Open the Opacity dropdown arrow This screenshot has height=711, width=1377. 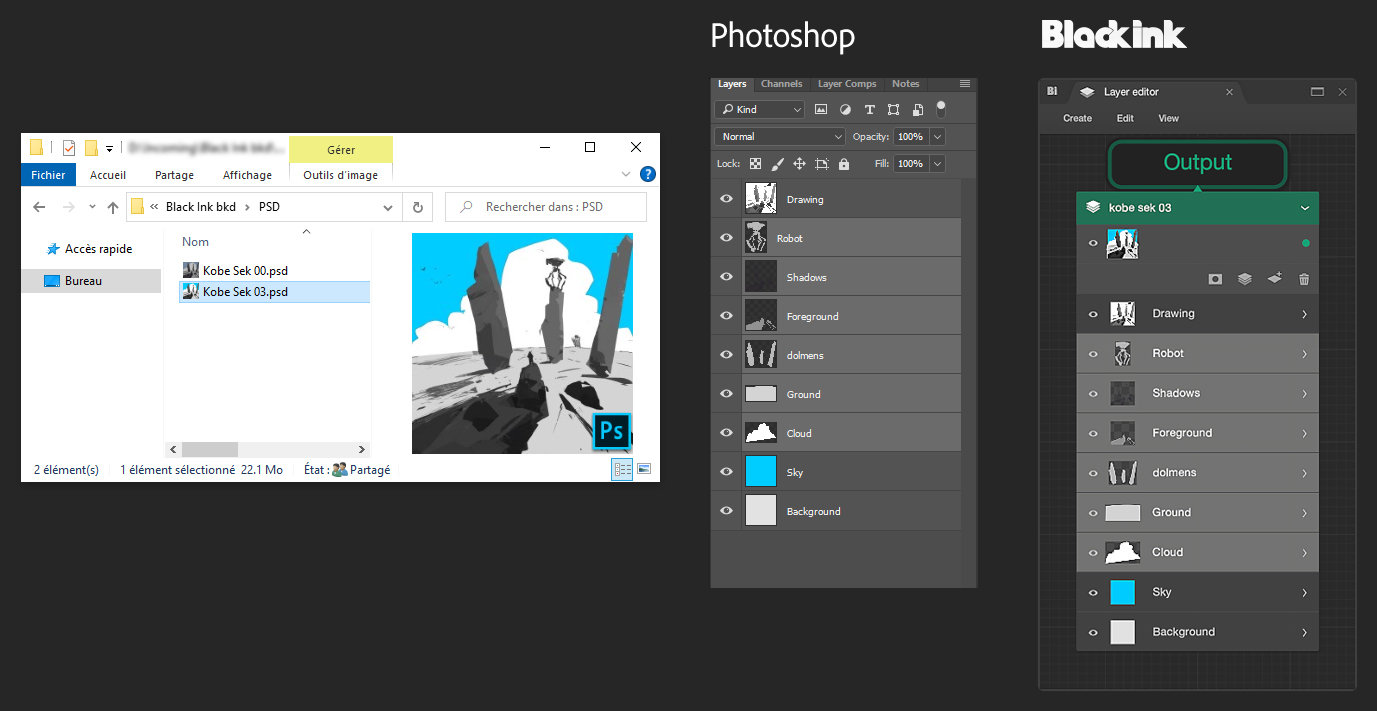click(937, 136)
